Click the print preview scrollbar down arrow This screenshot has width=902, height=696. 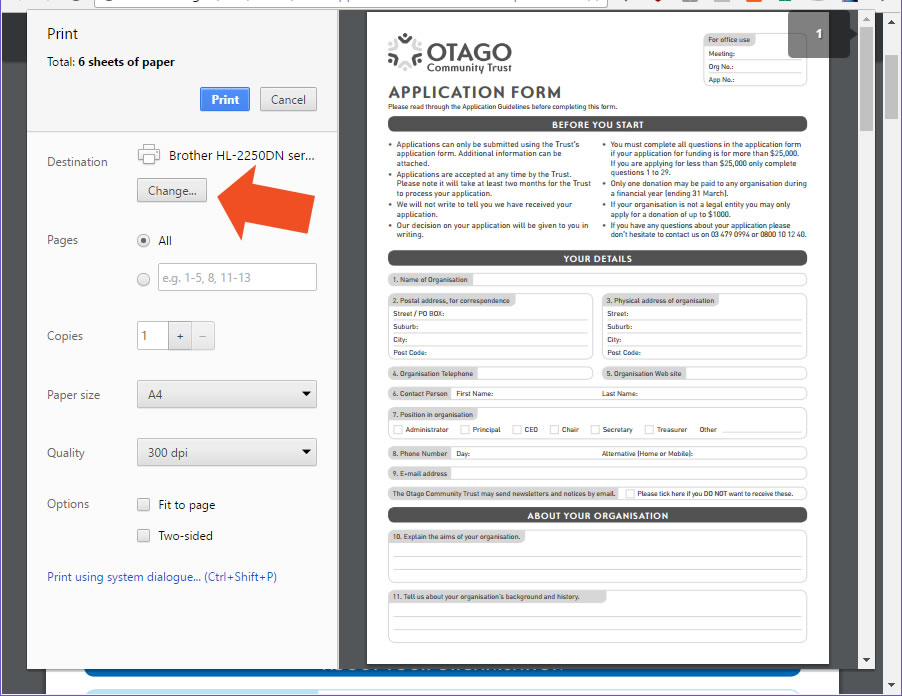(865, 660)
